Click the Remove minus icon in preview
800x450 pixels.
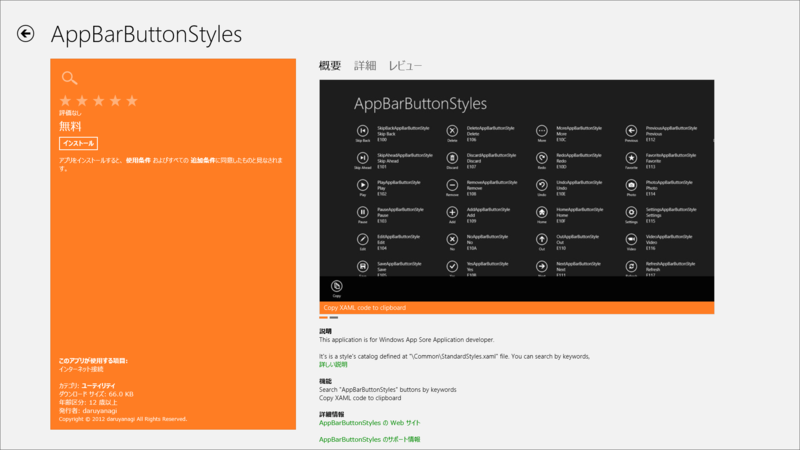452,185
